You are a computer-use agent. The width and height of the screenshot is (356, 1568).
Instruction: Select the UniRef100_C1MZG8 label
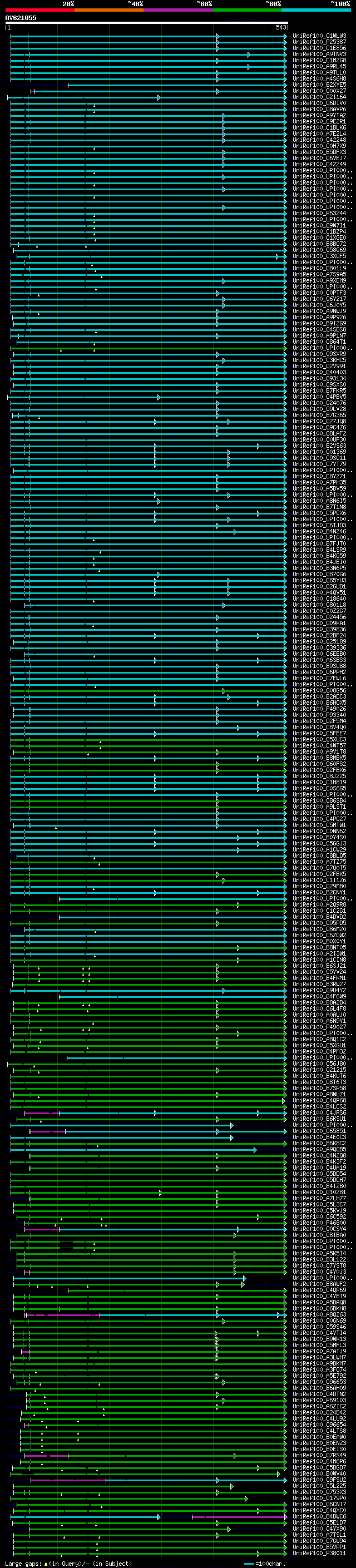[319, 60]
